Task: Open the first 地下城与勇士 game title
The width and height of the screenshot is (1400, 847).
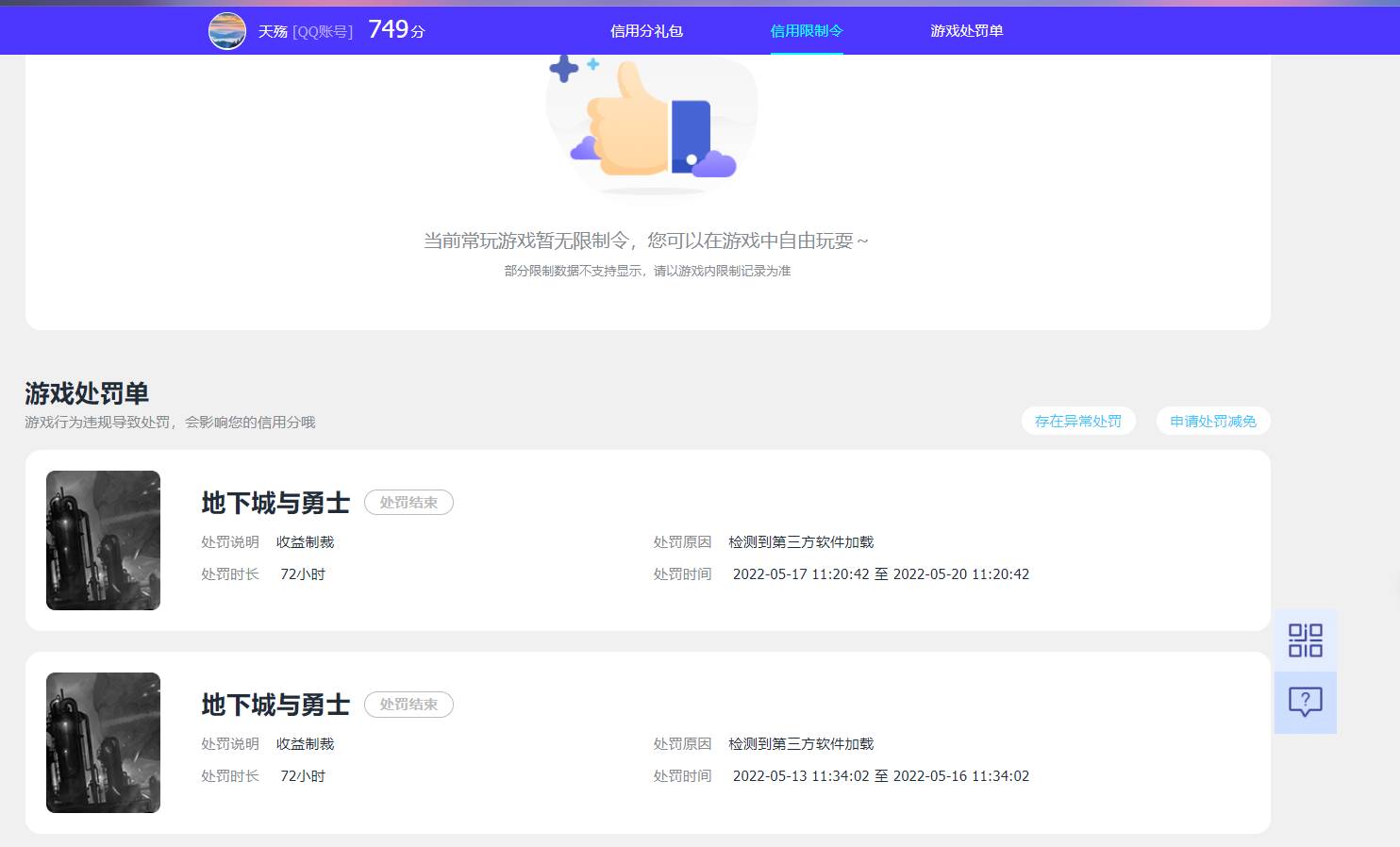Action: pos(275,502)
